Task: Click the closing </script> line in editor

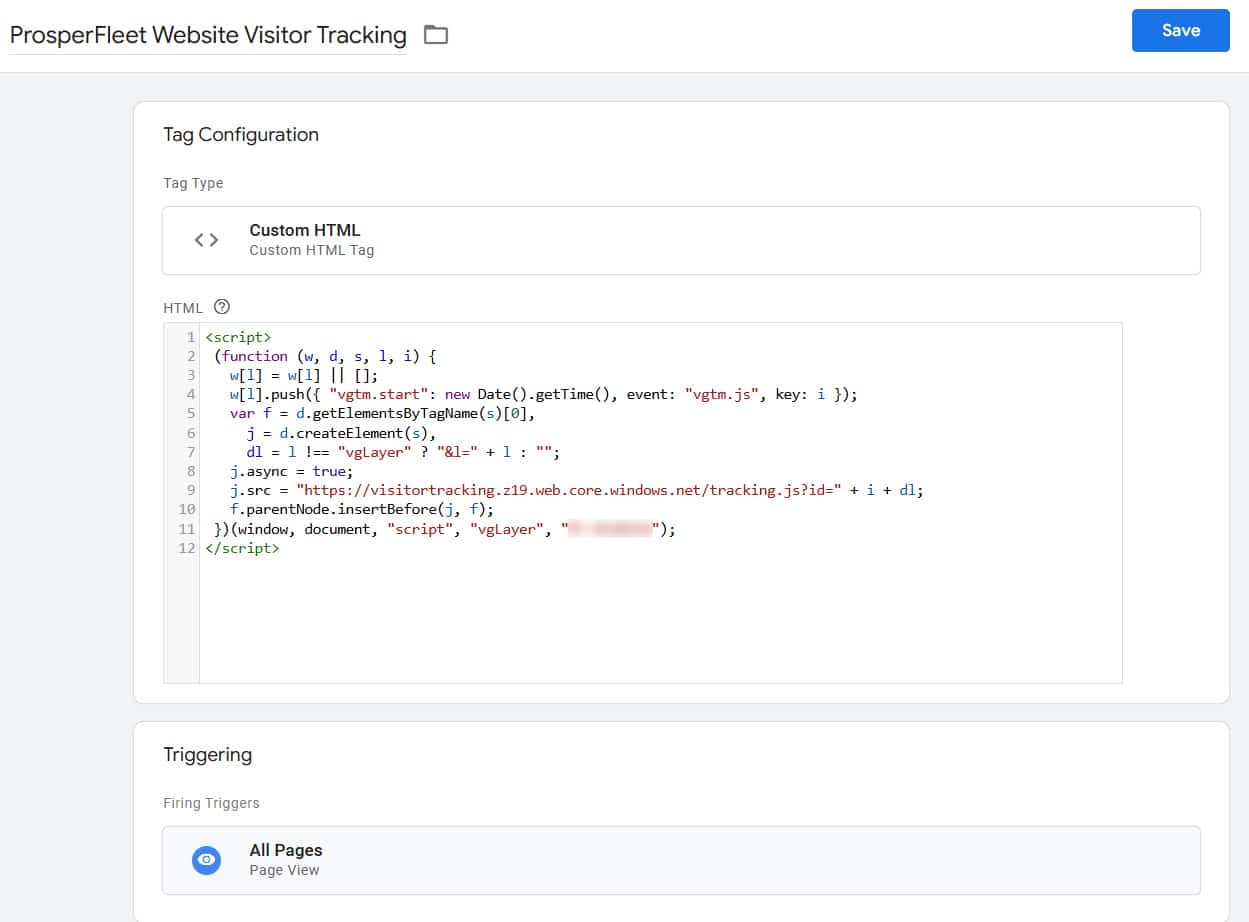Action: point(242,548)
